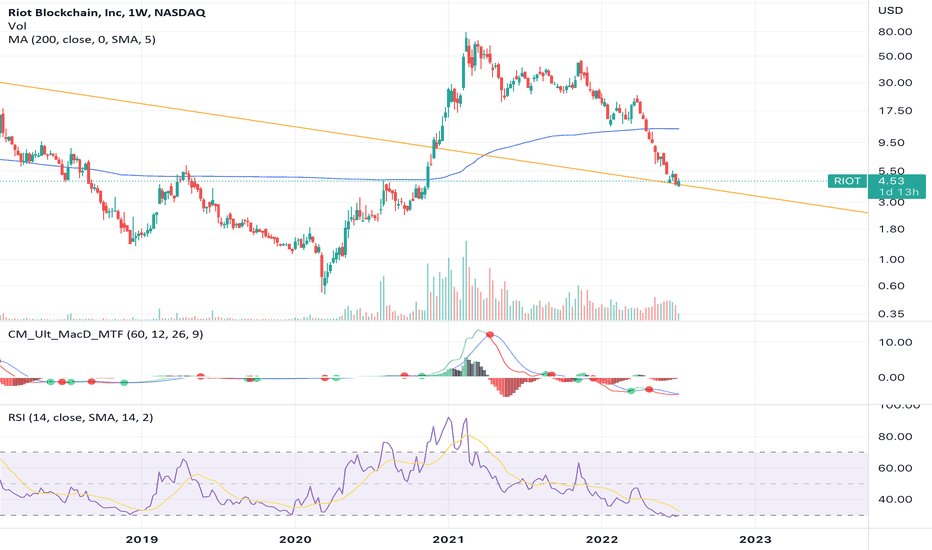Screen dimensions: 932x550
Task: Click the 1.00 price axis label
Action: click(892, 260)
